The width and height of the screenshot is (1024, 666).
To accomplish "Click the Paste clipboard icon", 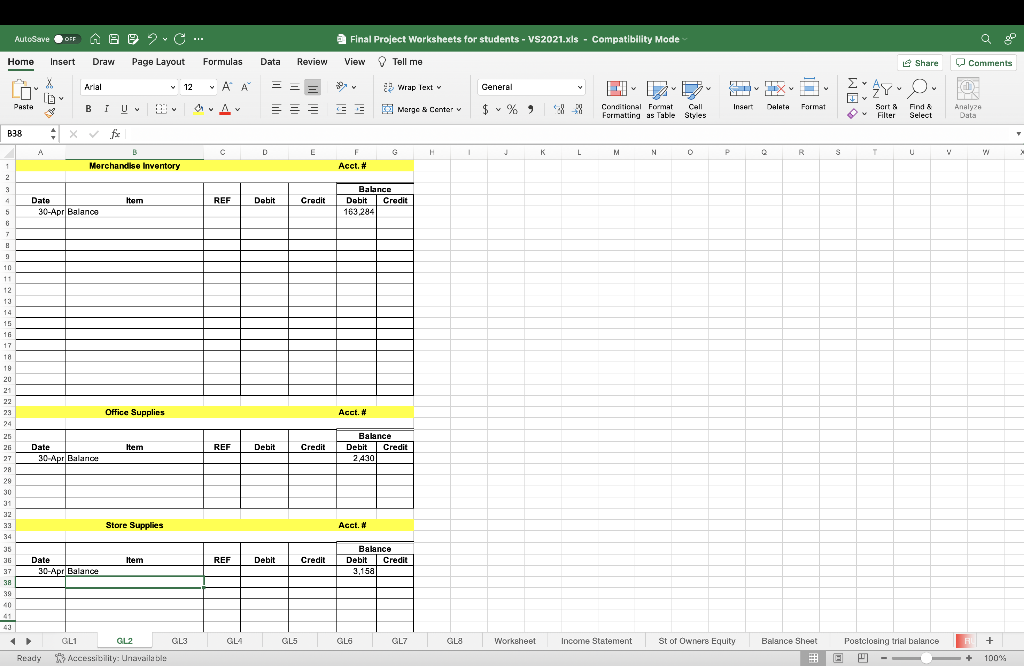I will click(x=21, y=90).
